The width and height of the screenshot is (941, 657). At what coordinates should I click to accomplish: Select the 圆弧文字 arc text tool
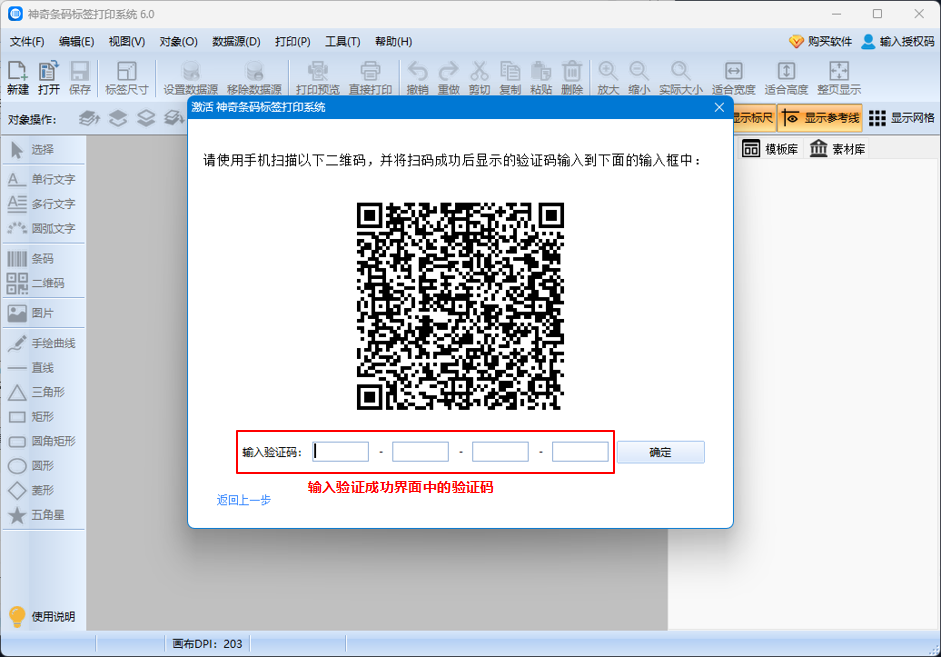pos(43,228)
